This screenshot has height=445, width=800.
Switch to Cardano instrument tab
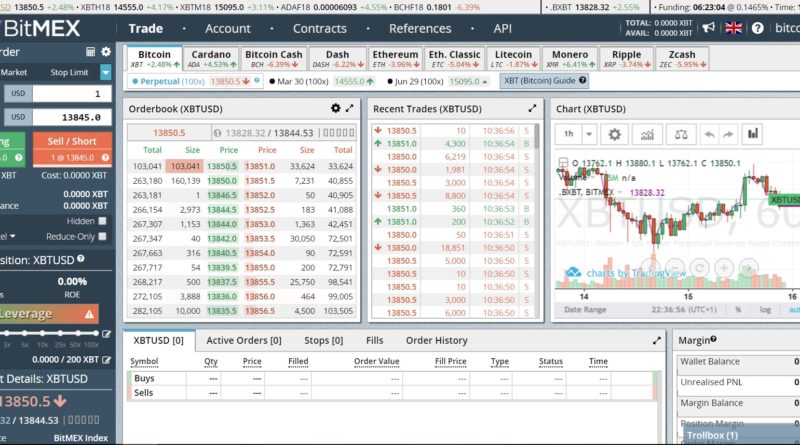tap(211, 59)
